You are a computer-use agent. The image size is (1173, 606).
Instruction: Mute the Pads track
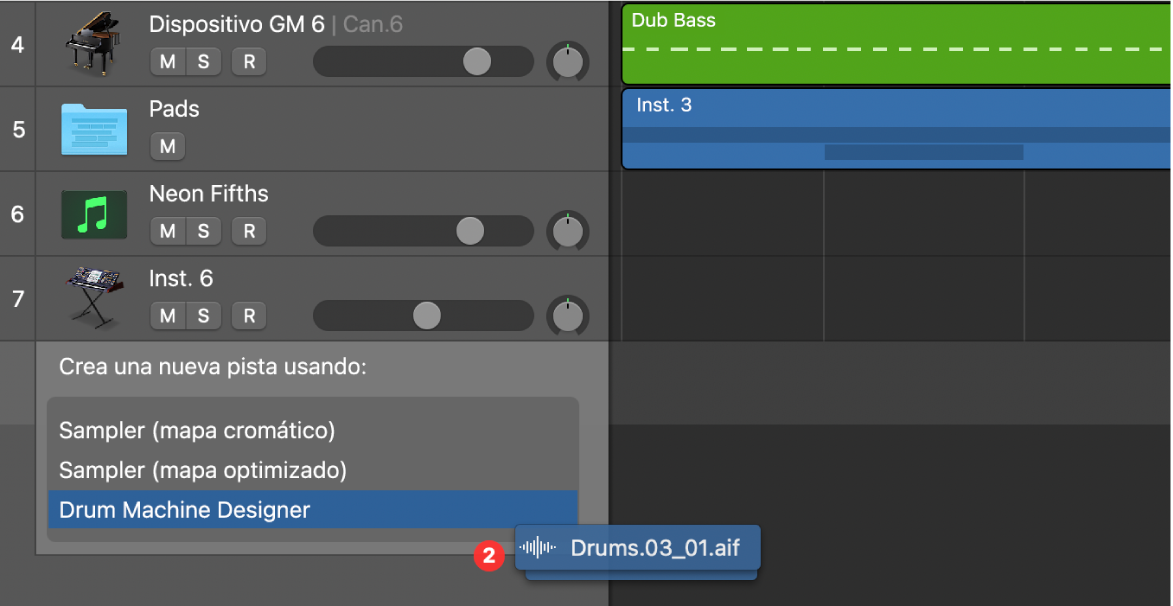click(167, 146)
